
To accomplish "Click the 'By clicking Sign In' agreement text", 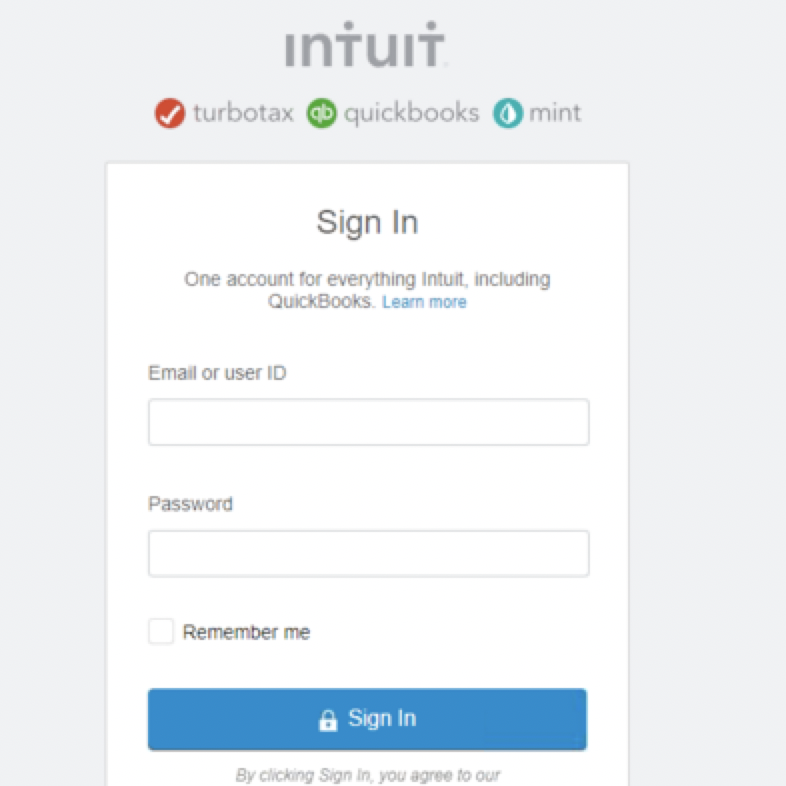I will point(367,775).
